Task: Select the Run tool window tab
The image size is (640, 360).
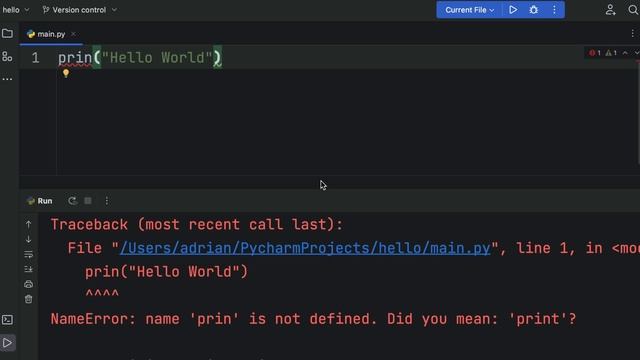Action: (x=40, y=201)
